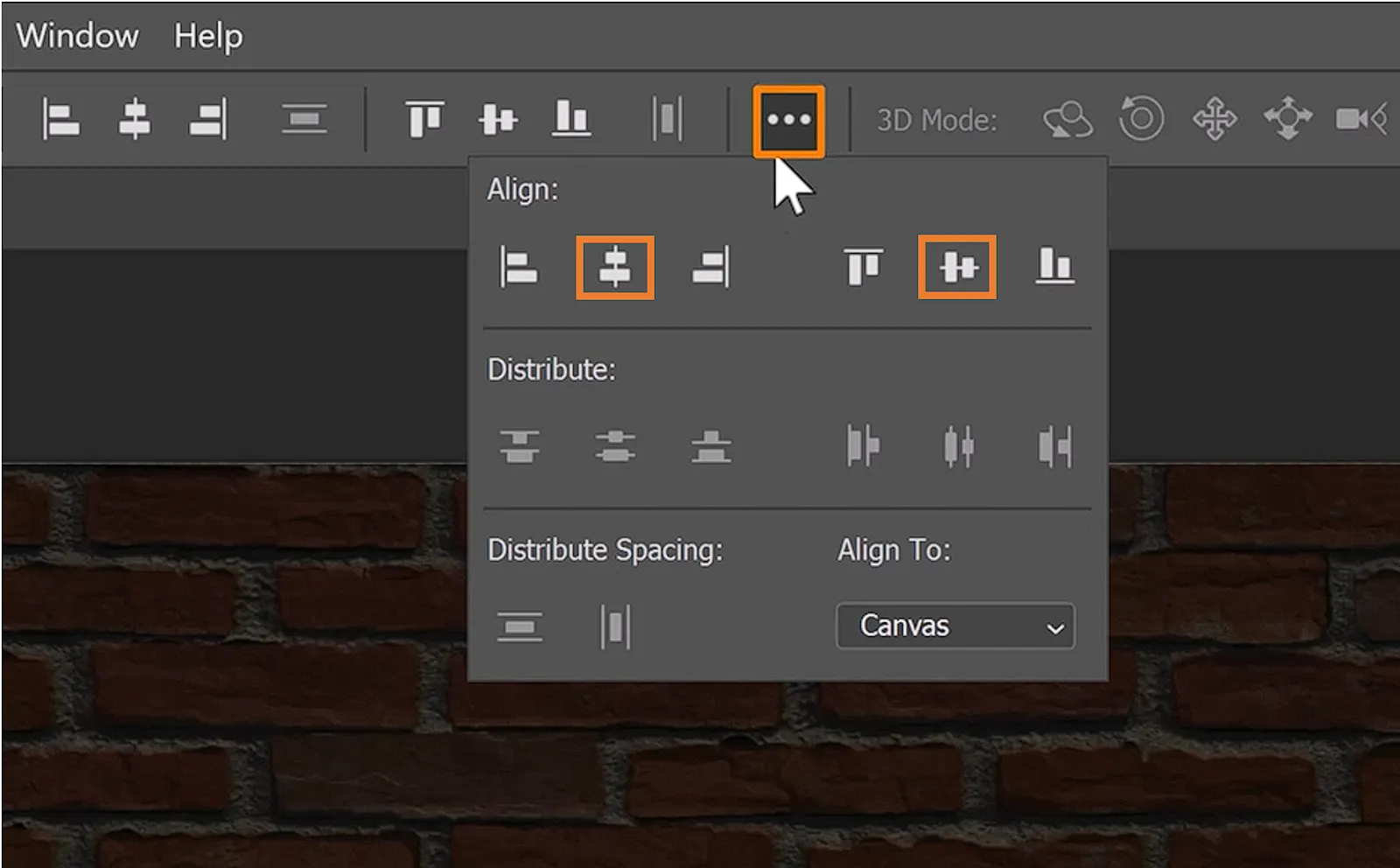Open the Window menu

pos(77,36)
